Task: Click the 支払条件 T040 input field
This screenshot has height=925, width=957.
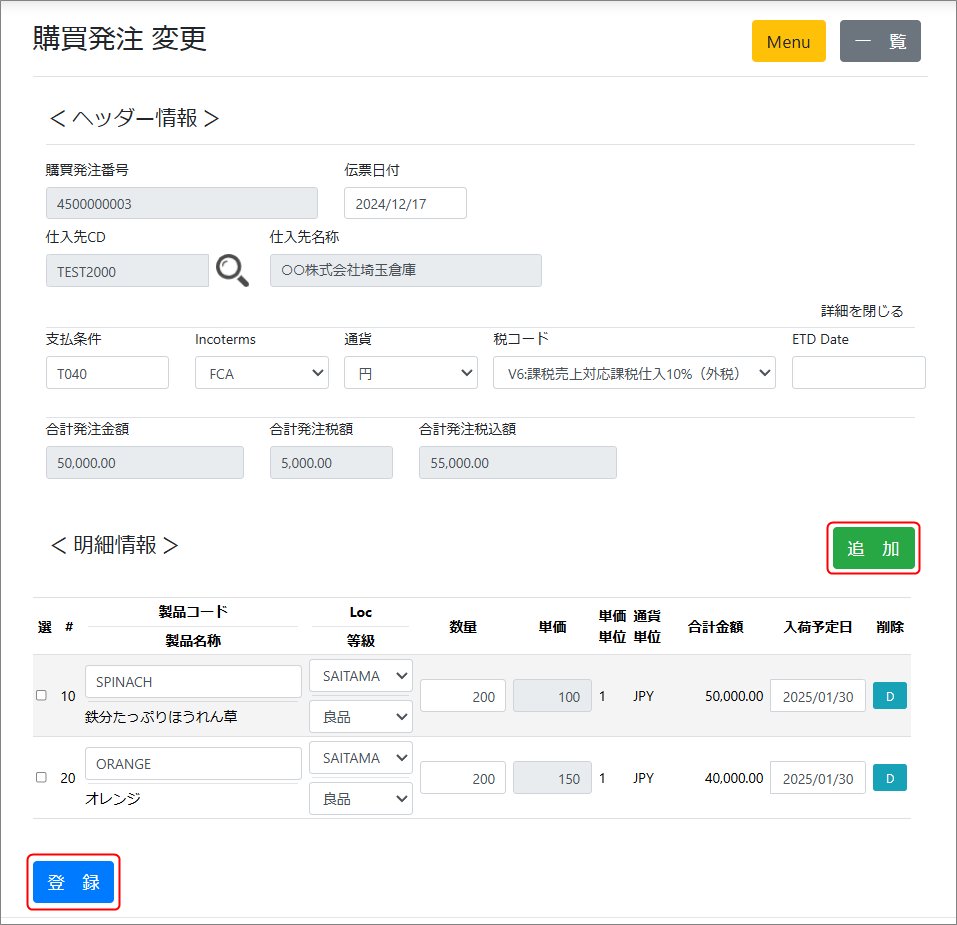Action: point(107,373)
